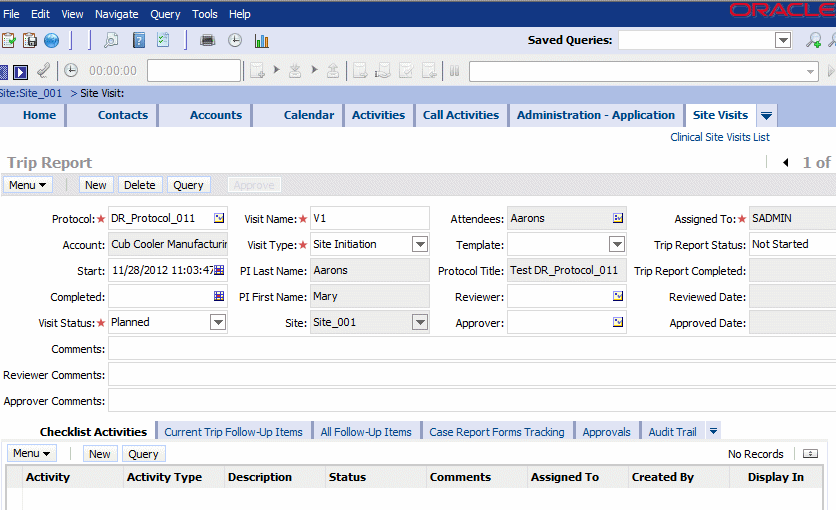This screenshot has width=836, height=510.
Task: Open the Start date calendar picker icon
Action: [219, 270]
